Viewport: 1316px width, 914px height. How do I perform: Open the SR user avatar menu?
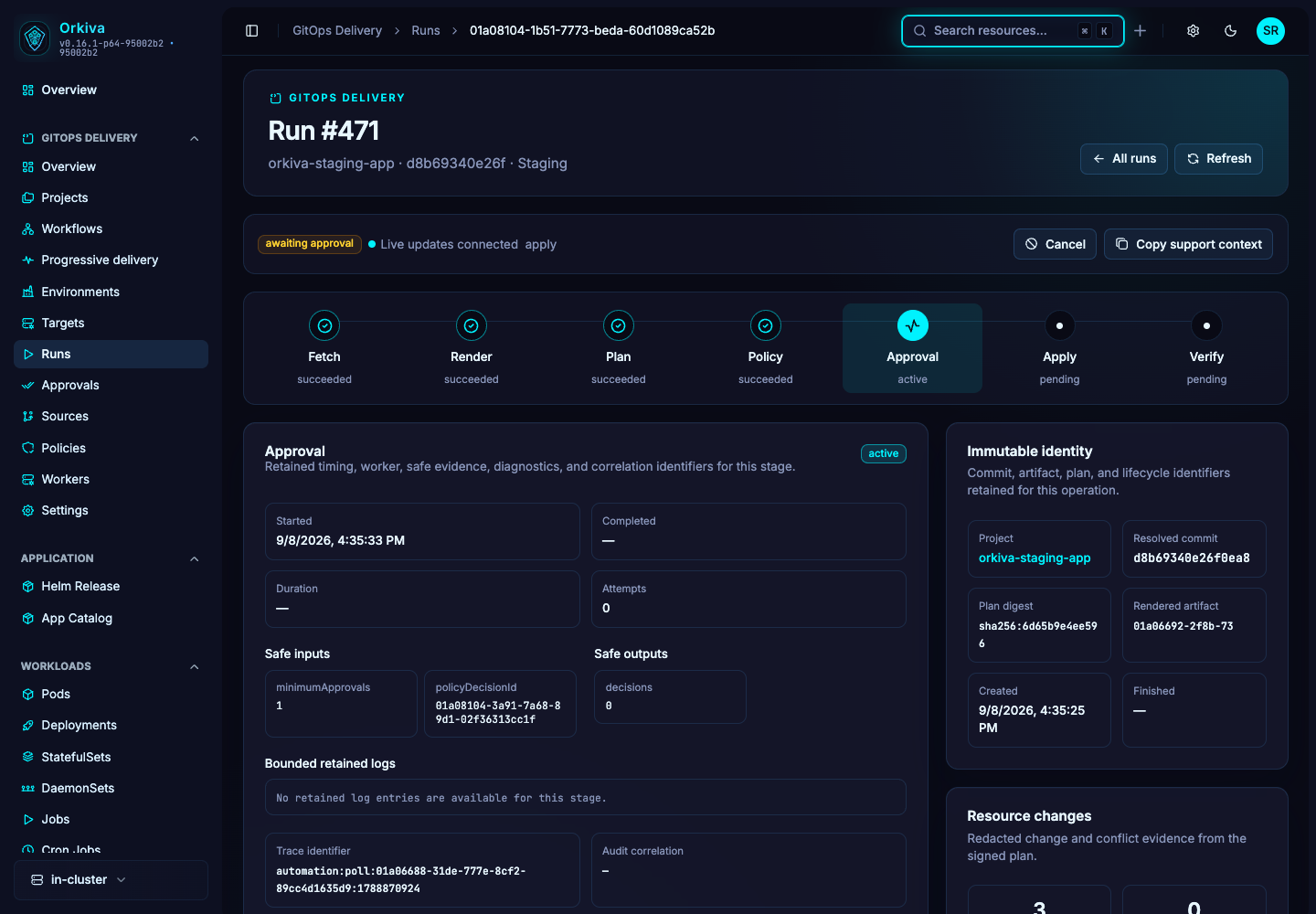1270,31
